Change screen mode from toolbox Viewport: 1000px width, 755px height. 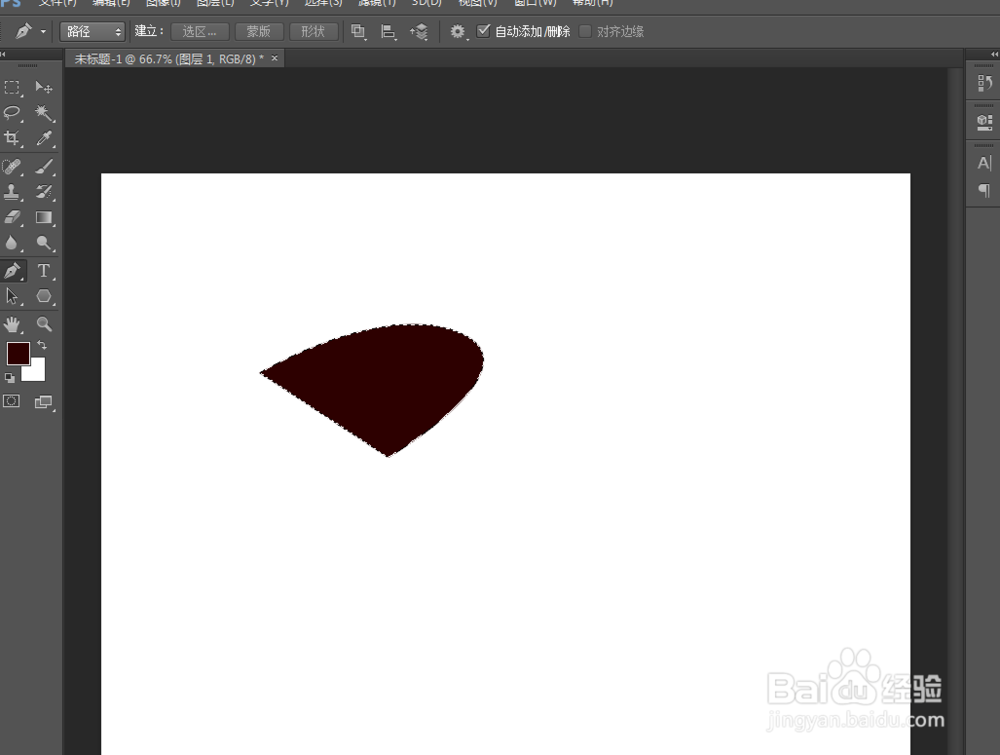(43, 402)
